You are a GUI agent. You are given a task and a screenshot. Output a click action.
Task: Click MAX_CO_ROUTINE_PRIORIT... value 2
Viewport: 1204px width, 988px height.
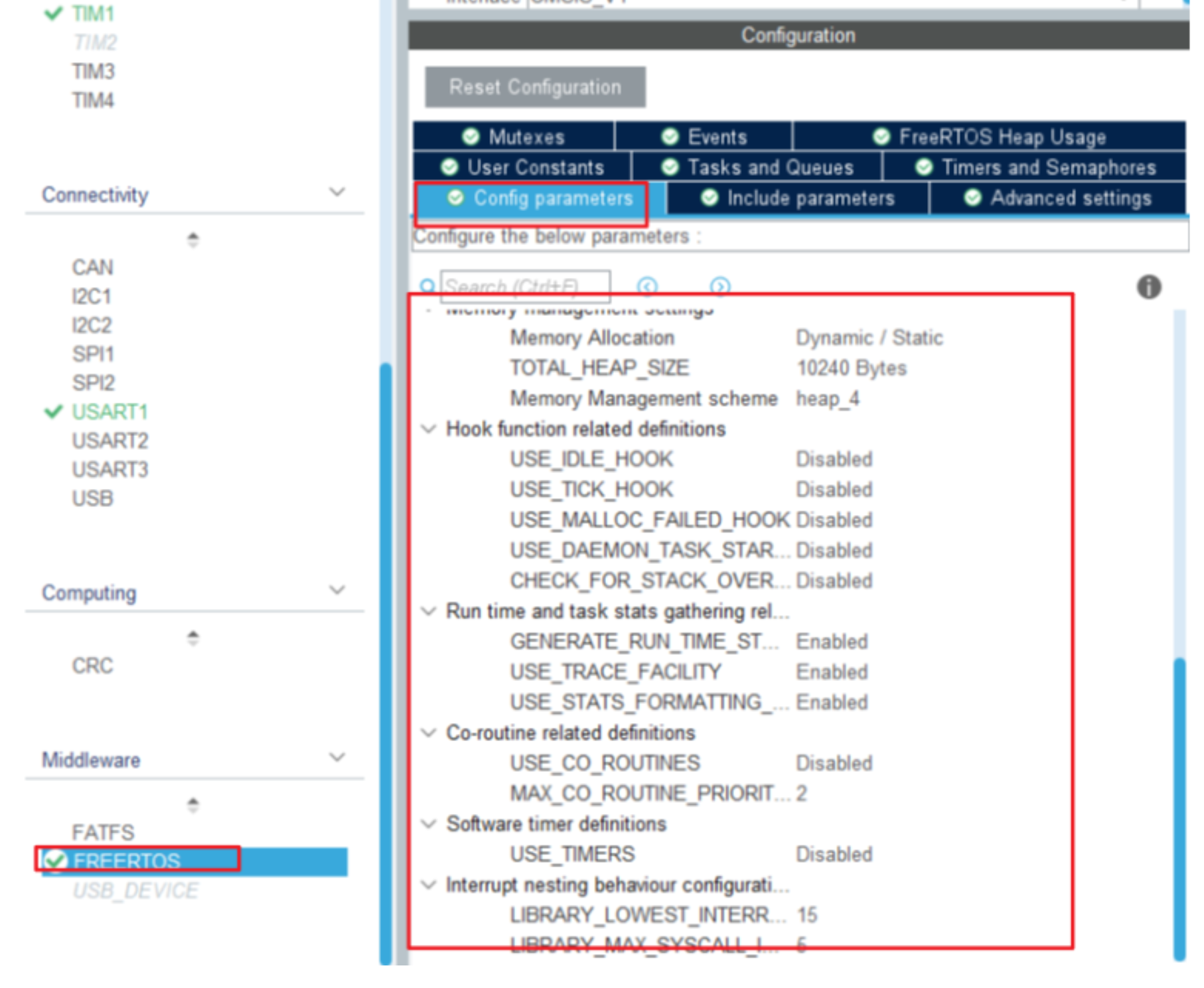pyautogui.click(x=801, y=794)
